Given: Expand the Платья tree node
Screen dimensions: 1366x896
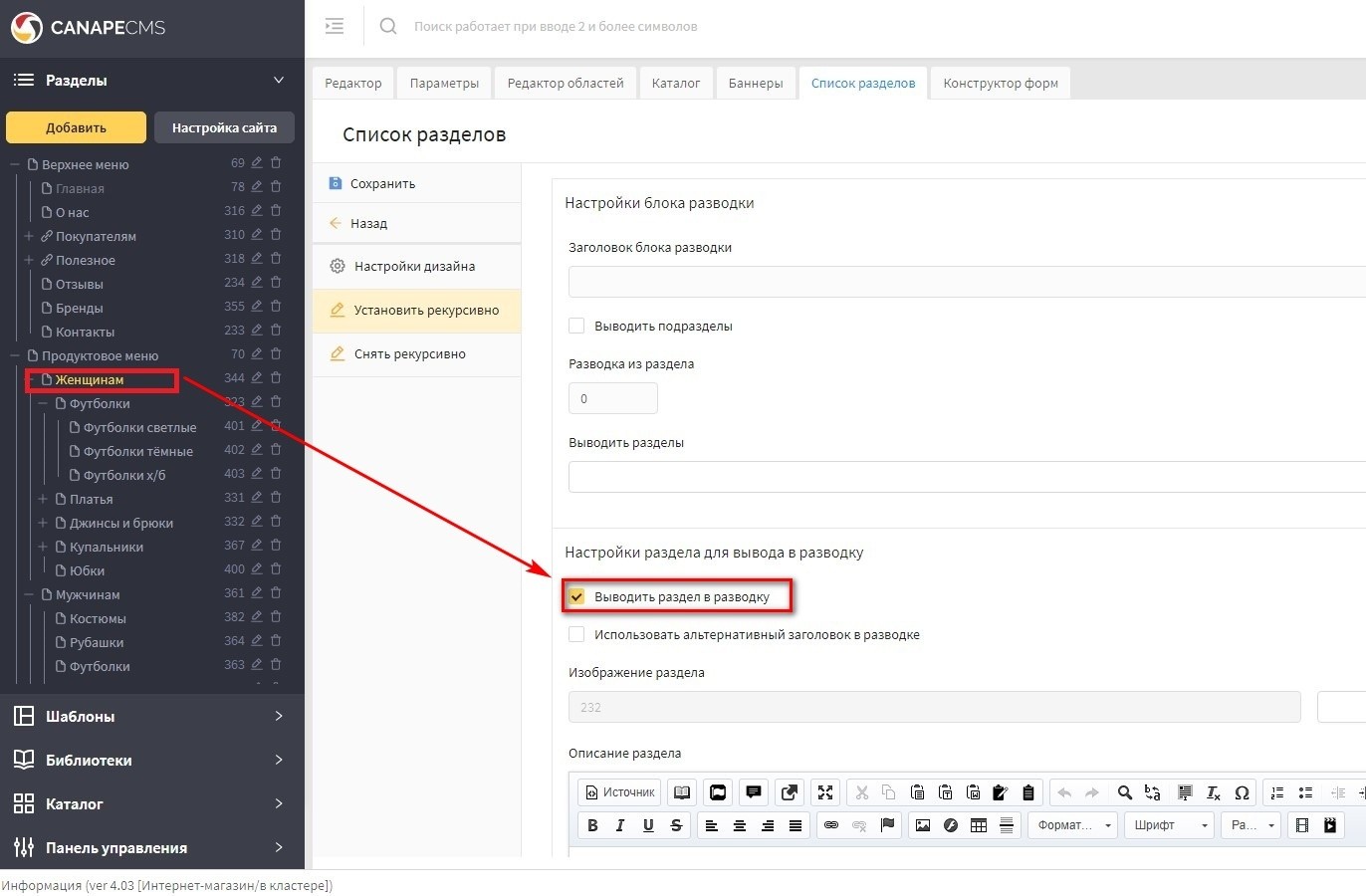Looking at the screenshot, I should [43, 499].
